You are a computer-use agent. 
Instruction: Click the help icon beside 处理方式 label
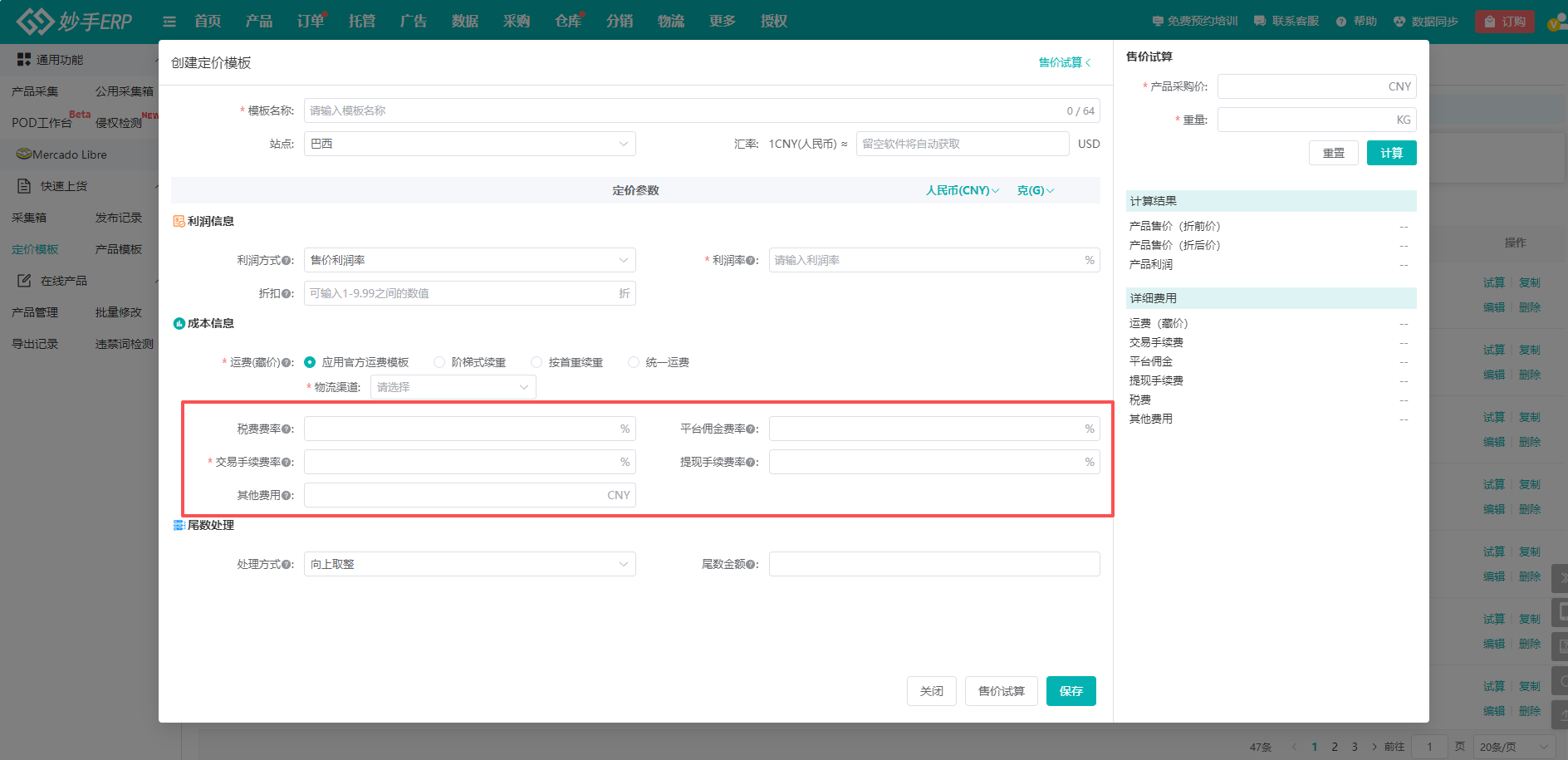(x=287, y=565)
